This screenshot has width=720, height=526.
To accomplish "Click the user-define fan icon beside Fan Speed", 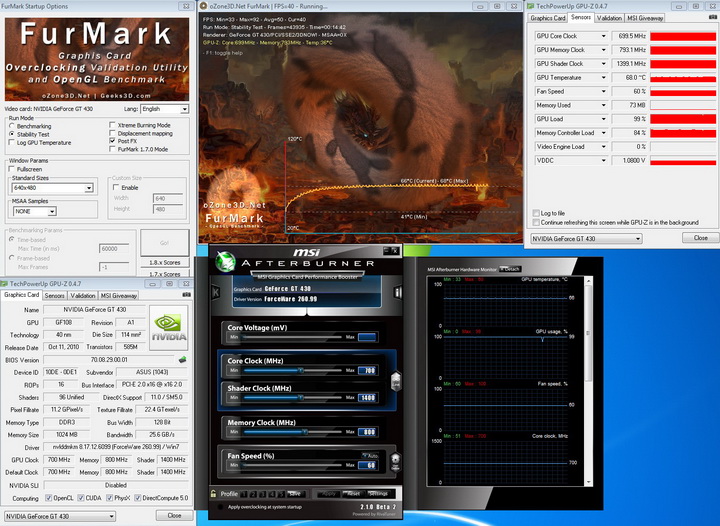I will [x=395, y=462].
